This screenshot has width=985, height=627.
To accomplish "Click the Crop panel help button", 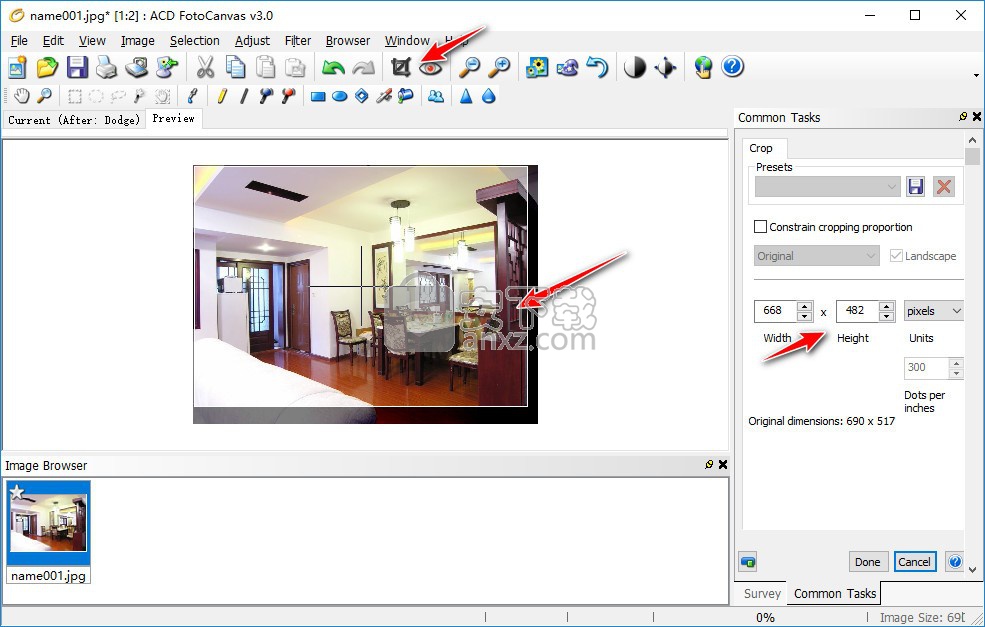I will tap(954, 562).
